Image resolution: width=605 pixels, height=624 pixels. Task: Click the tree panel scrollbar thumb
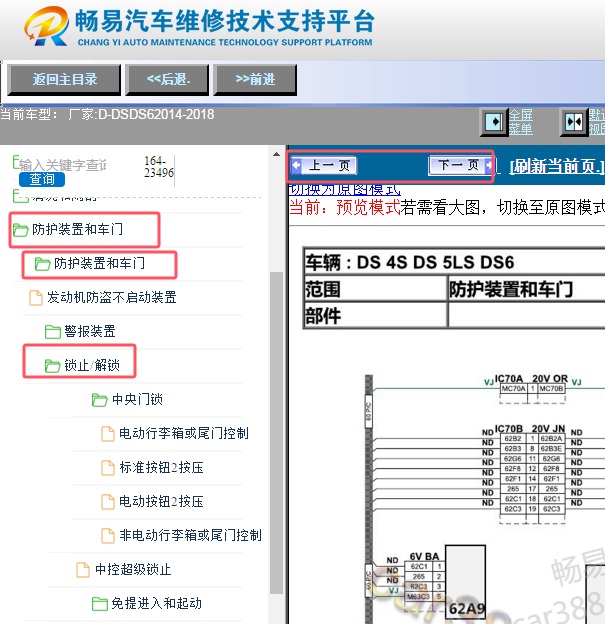(x=276, y=433)
